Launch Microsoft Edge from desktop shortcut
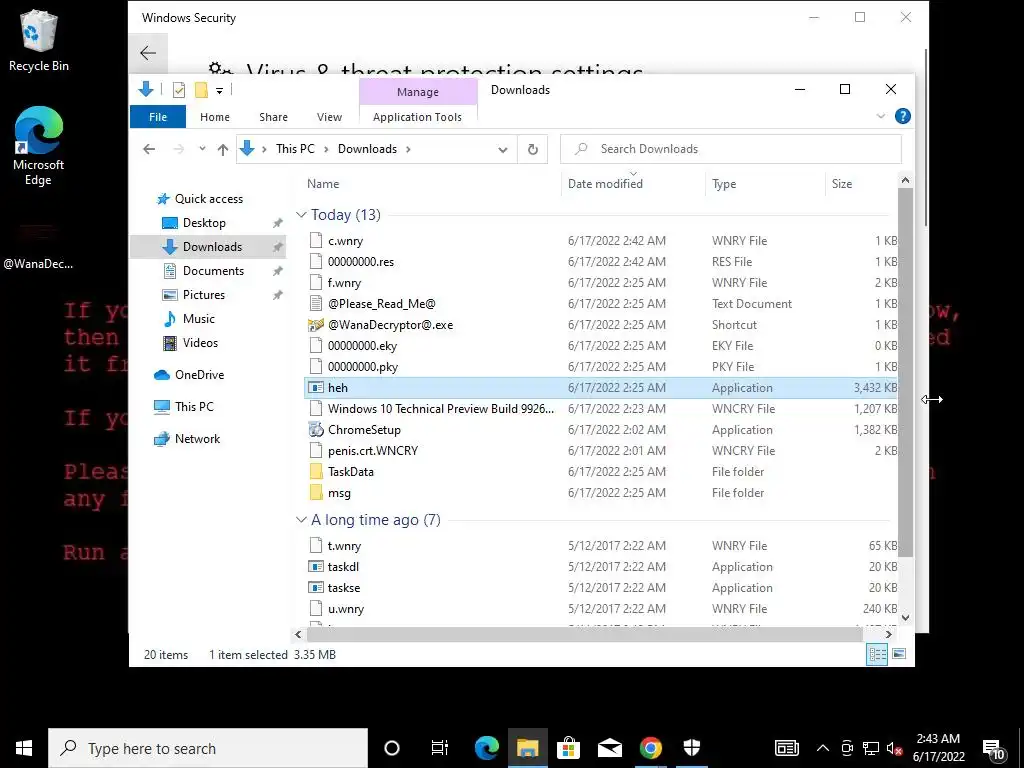The height and width of the screenshot is (768, 1024). click(39, 146)
